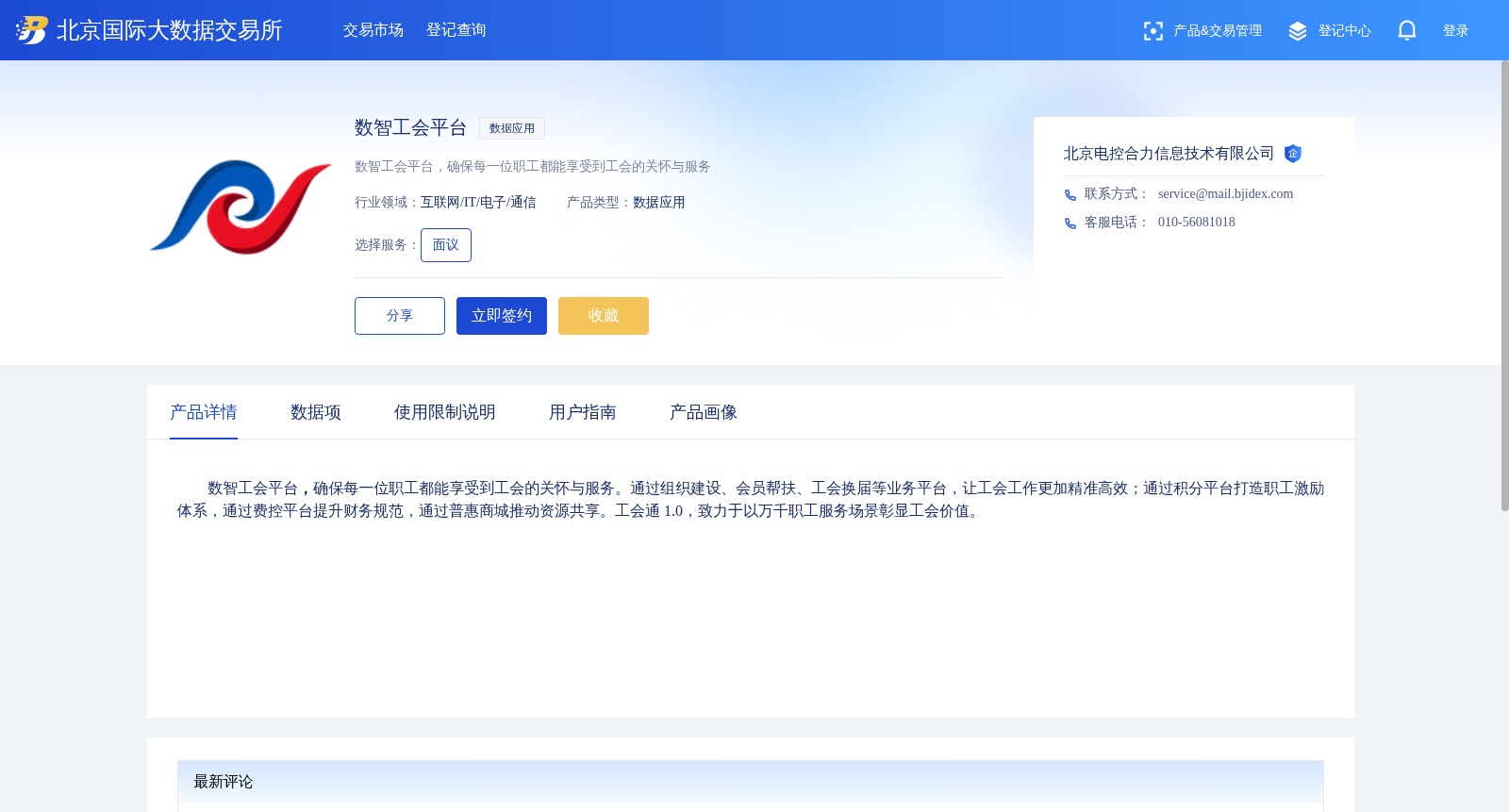This screenshot has width=1509, height=812.
Task: Click email service@mail.bjidex.com
Action: [1225, 194]
